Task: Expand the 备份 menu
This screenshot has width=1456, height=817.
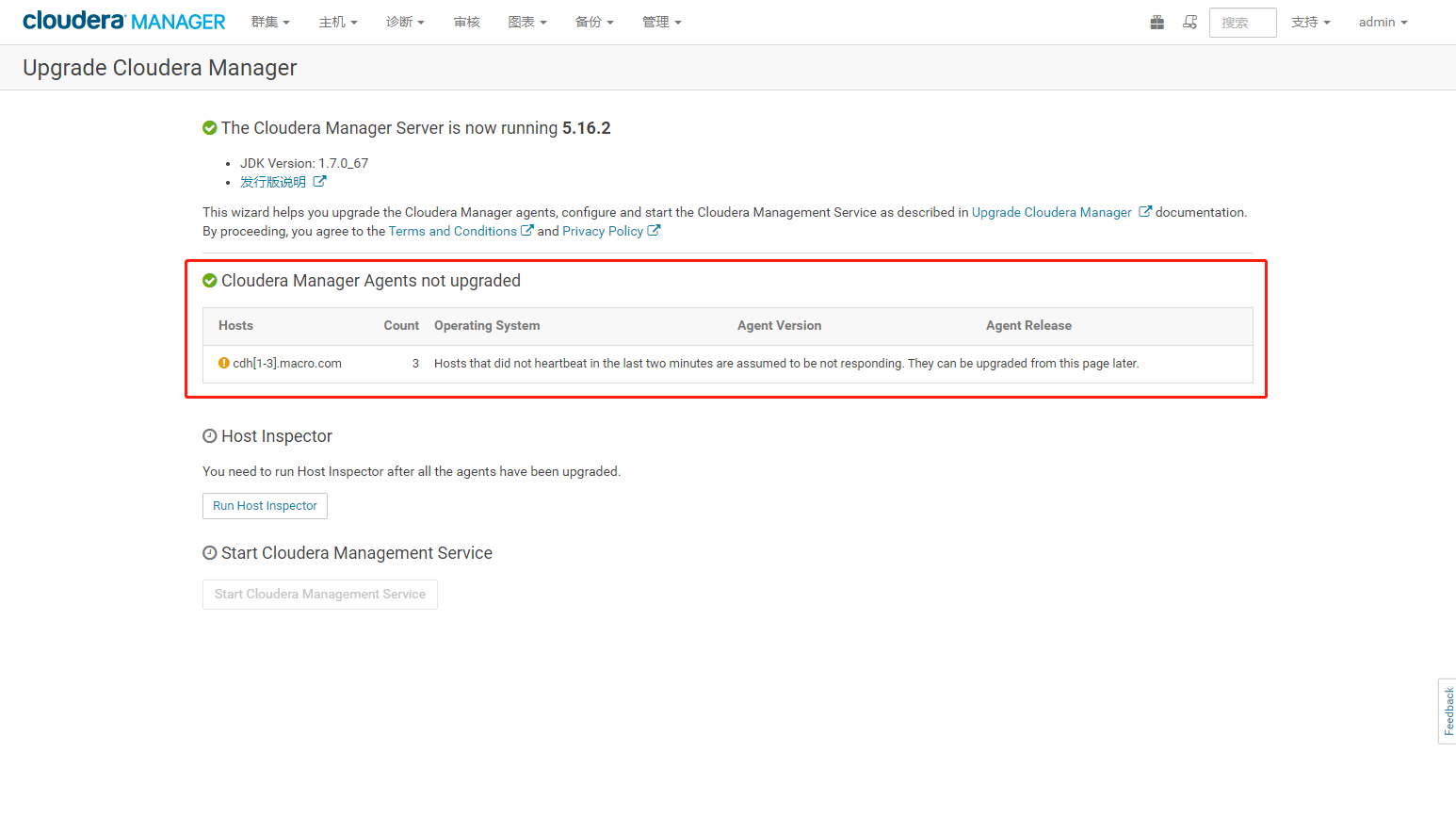Action: (x=594, y=22)
